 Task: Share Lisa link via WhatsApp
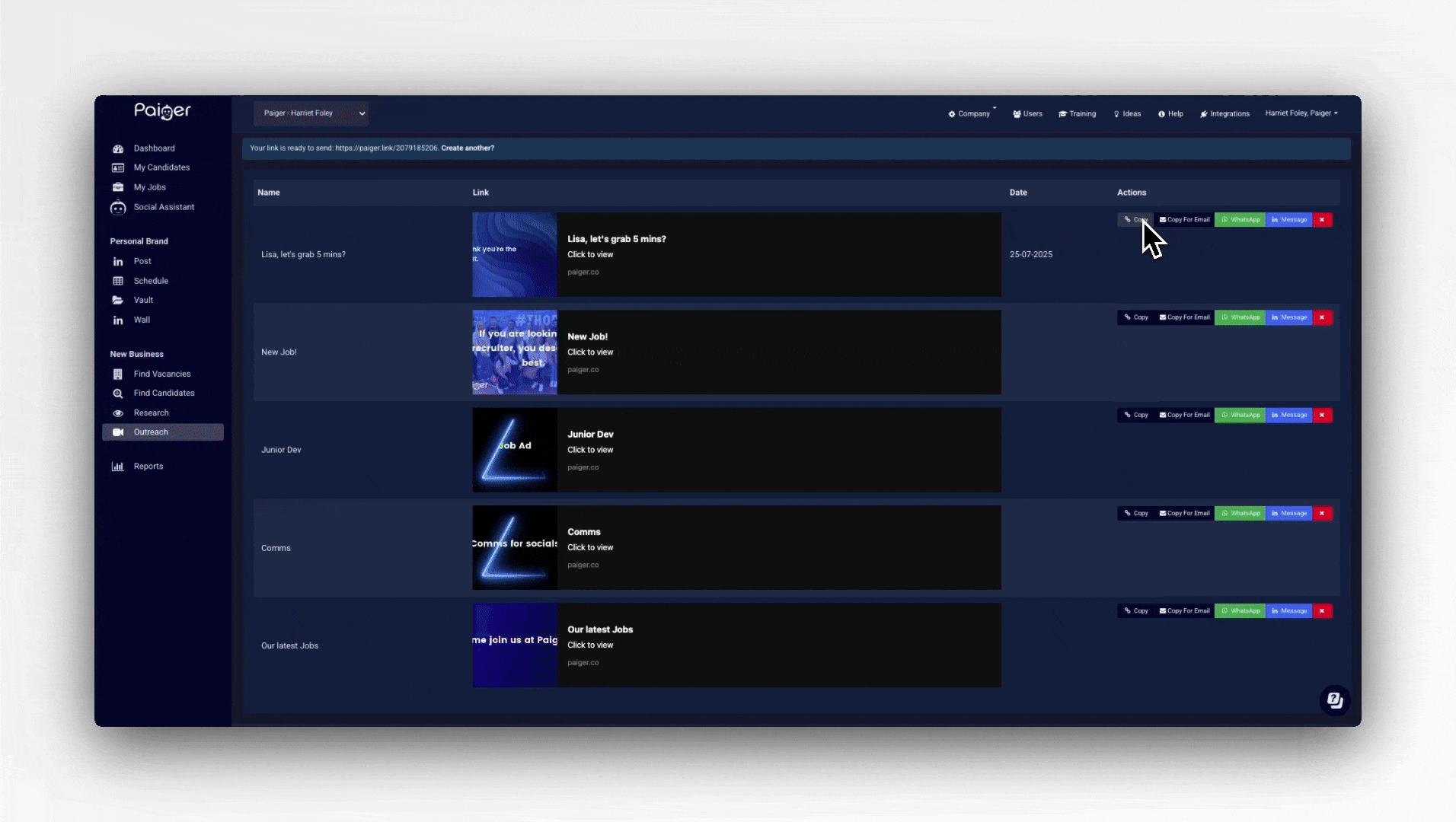point(1240,220)
